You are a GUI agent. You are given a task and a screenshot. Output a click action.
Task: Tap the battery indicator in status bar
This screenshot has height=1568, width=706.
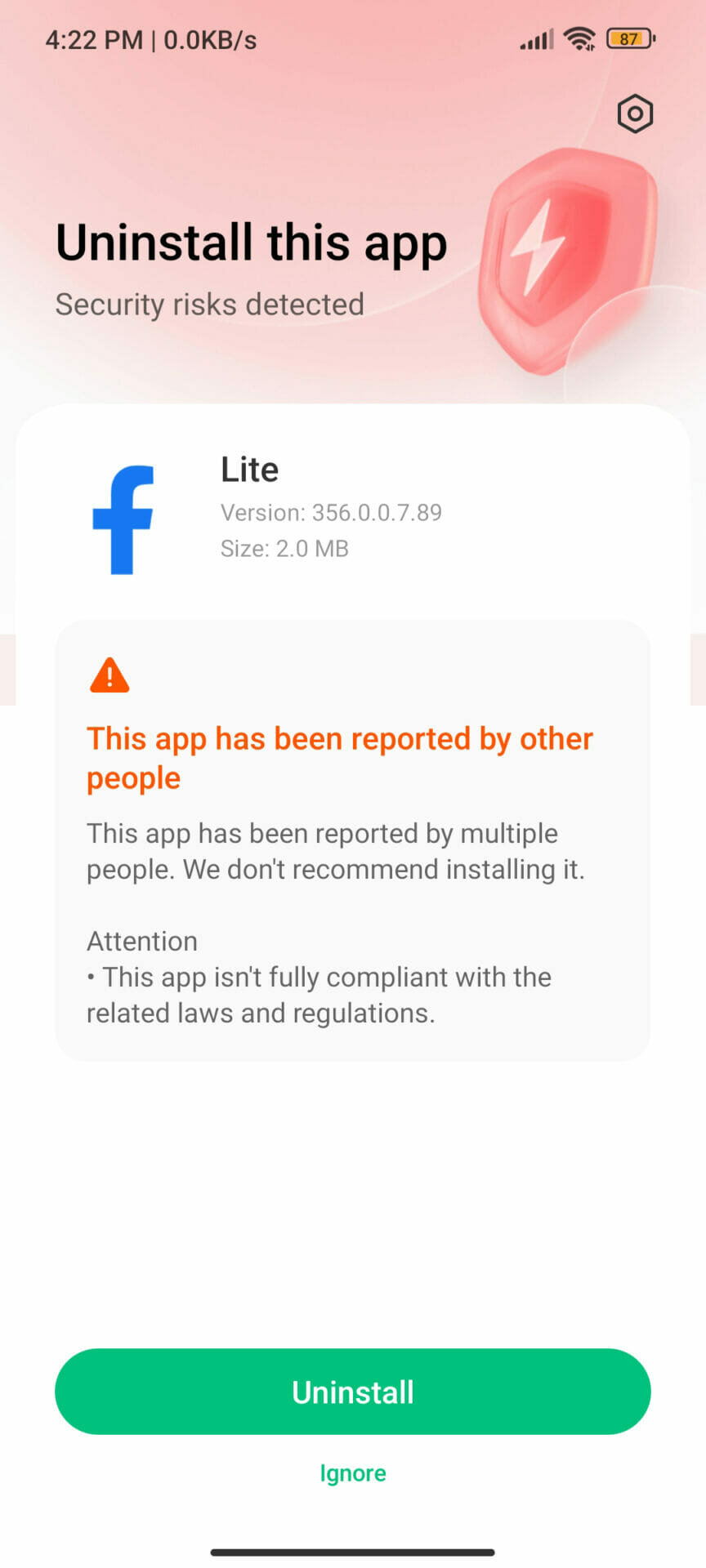pos(630,38)
